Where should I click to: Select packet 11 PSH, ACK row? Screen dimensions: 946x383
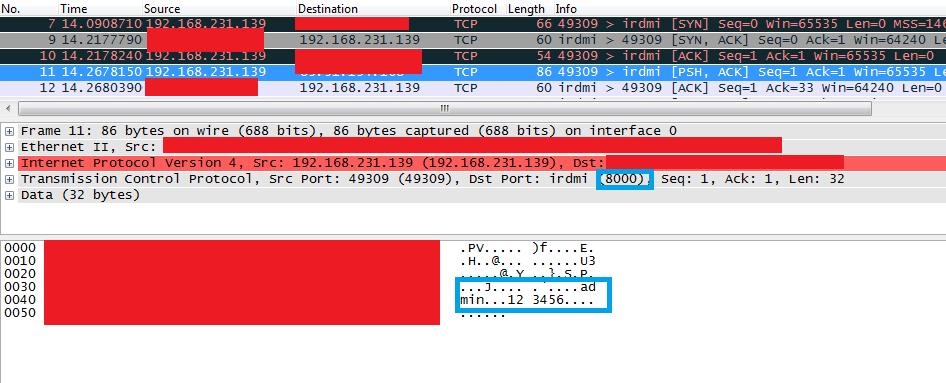473,72
